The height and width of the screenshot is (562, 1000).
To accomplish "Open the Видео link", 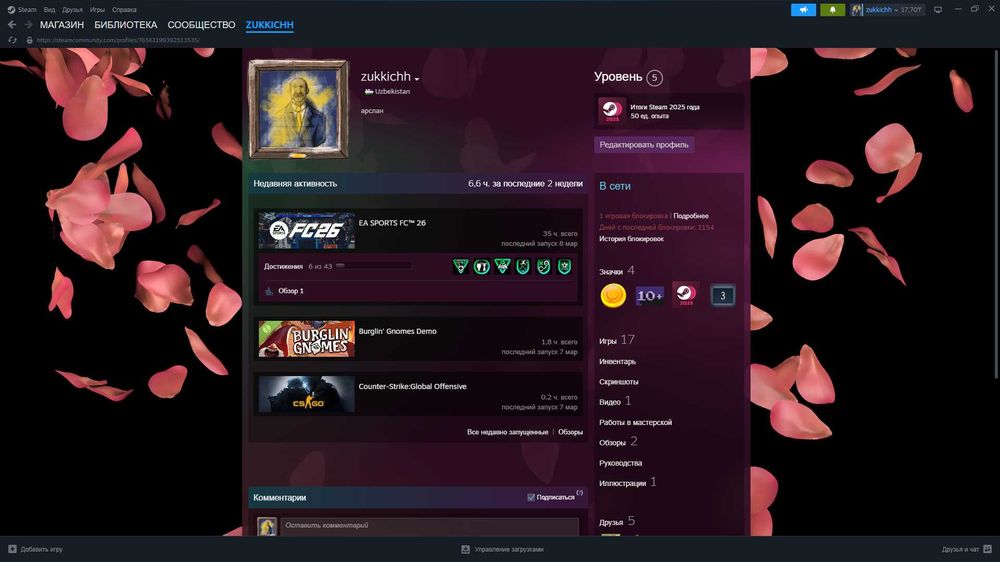I will (615, 401).
